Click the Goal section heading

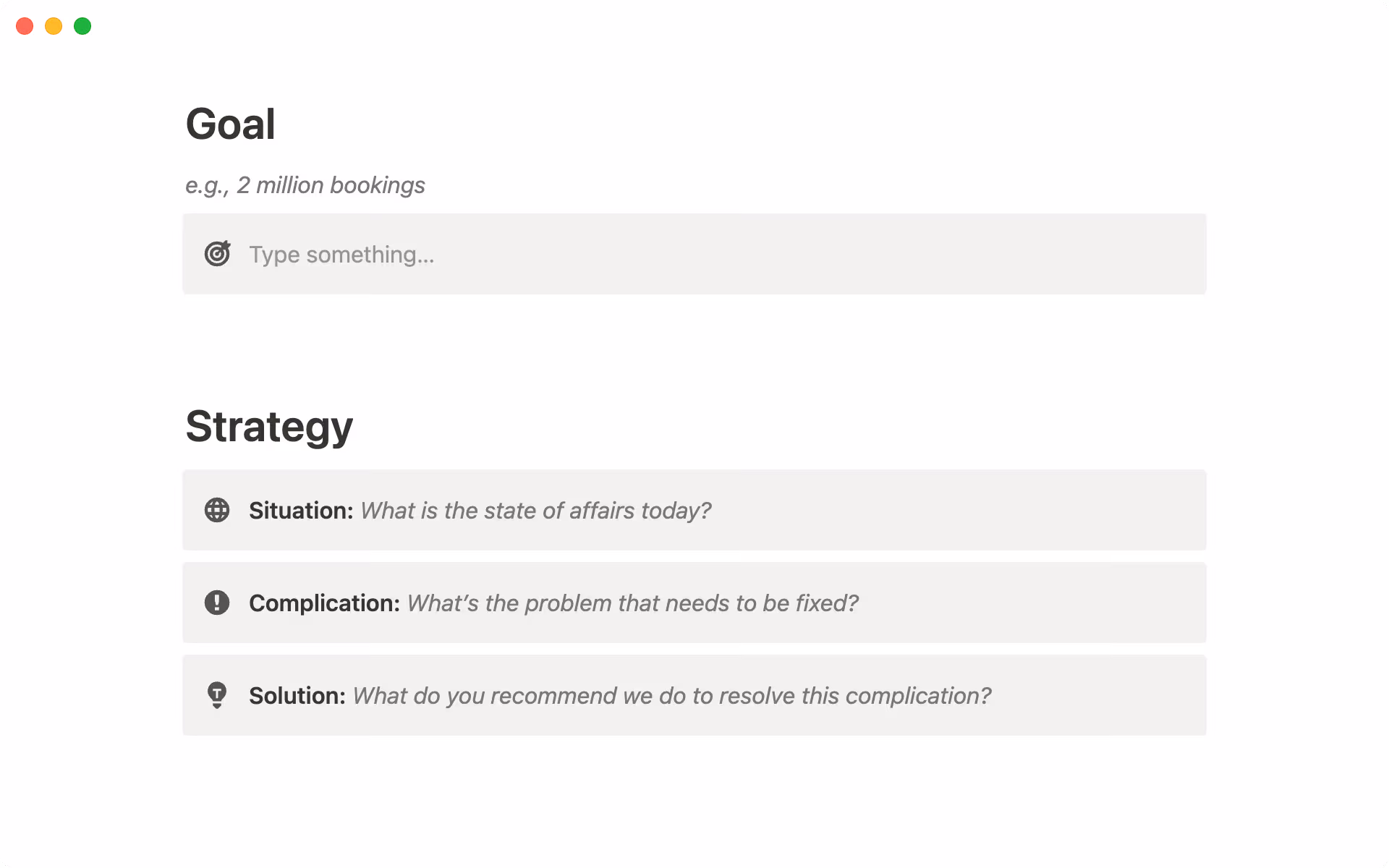pos(230,123)
